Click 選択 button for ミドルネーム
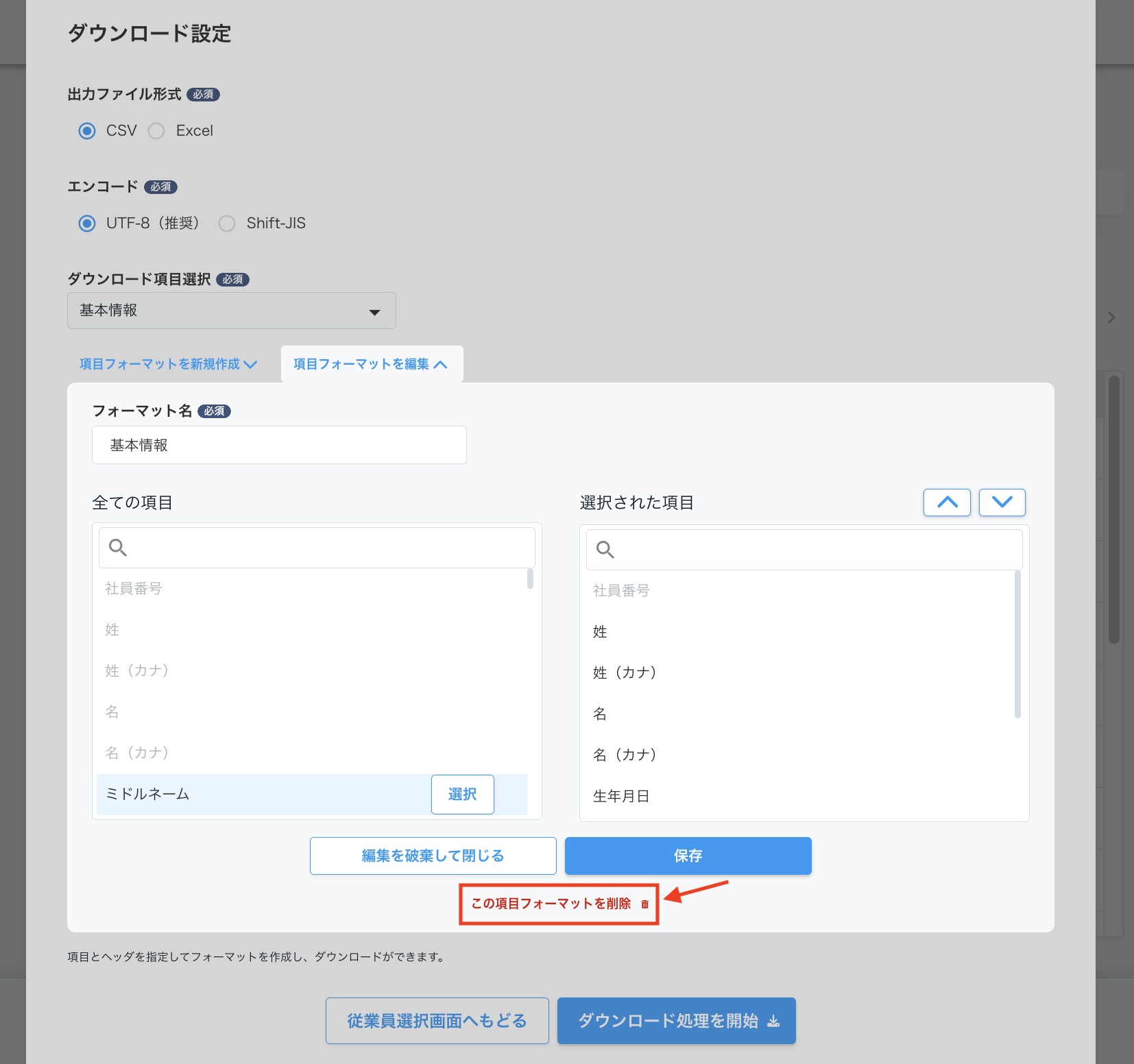The image size is (1134, 1064). [462, 794]
